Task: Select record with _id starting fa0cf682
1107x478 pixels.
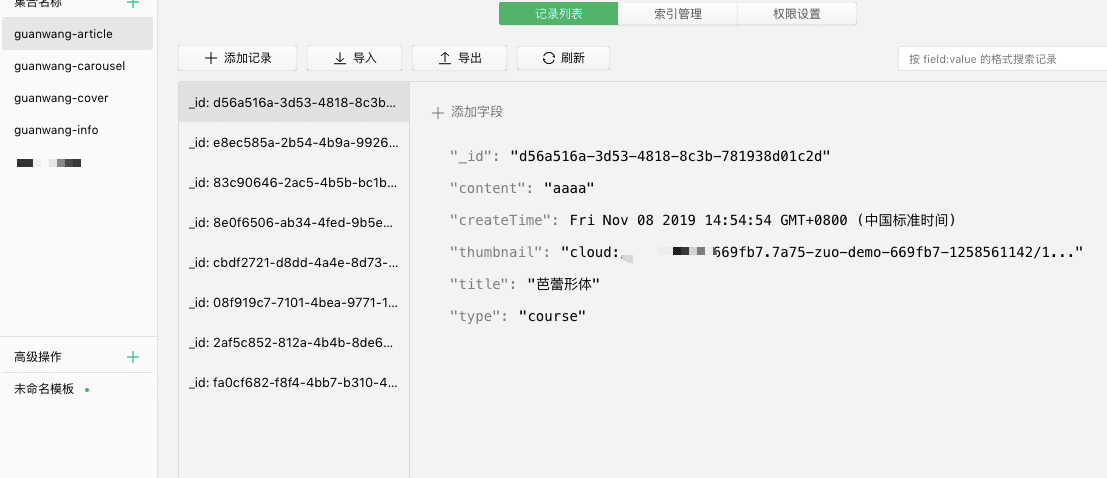Action: (x=294, y=382)
